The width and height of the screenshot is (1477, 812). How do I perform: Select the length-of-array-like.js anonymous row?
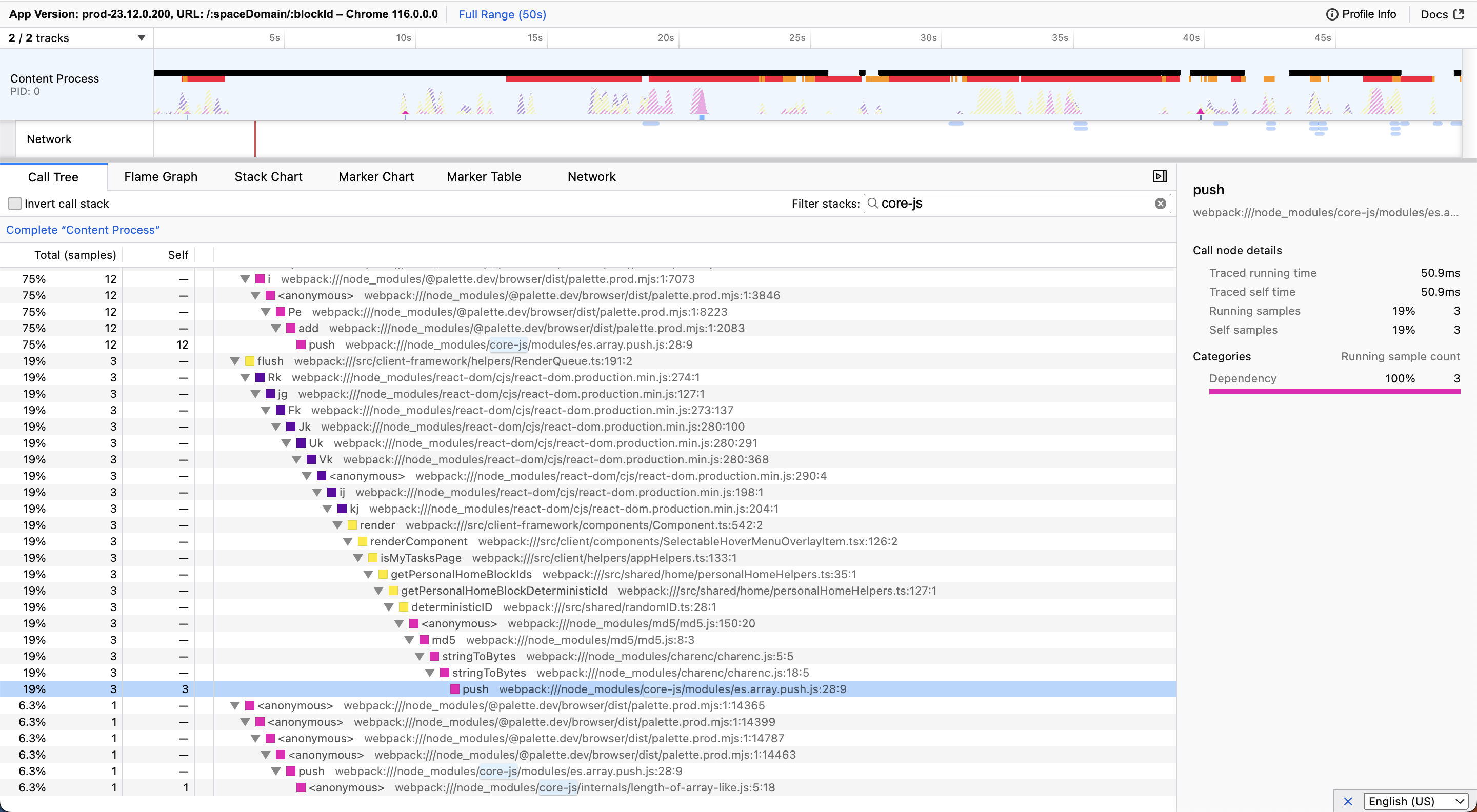pyautogui.click(x=588, y=787)
